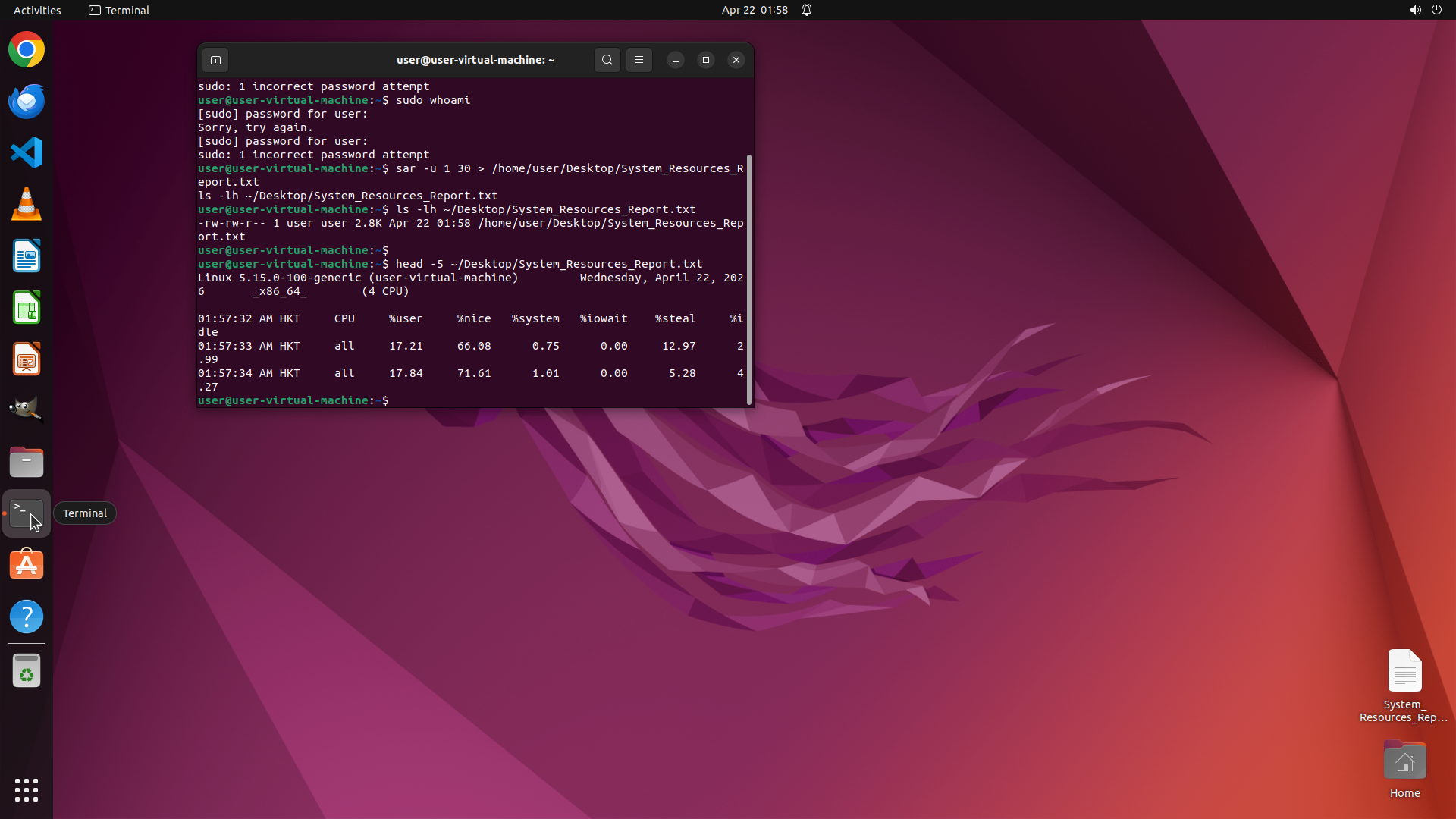
Task: Open the clock and calendar menu
Action: point(754,10)
